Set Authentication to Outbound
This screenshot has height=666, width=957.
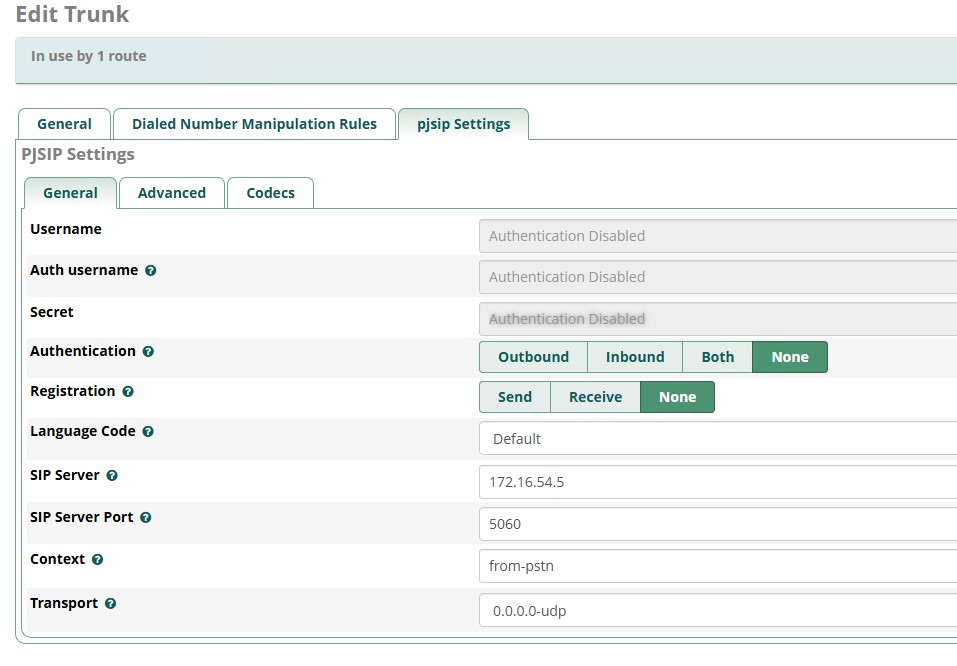(x=533, y=357)
